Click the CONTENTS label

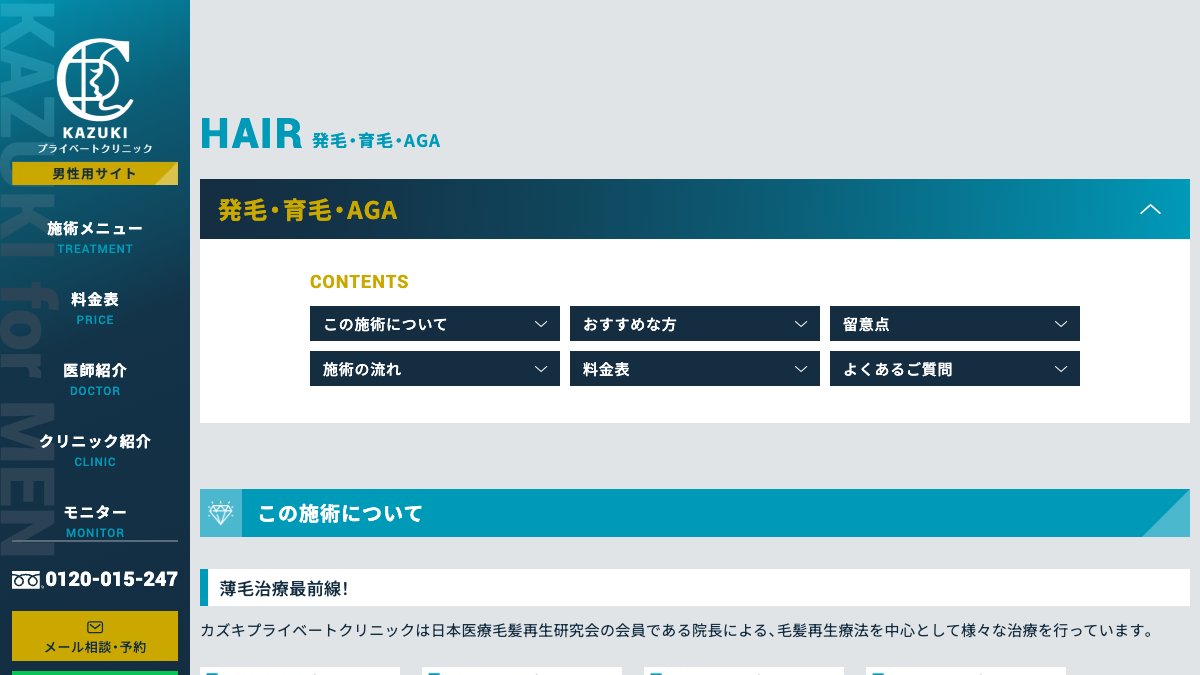359,282
